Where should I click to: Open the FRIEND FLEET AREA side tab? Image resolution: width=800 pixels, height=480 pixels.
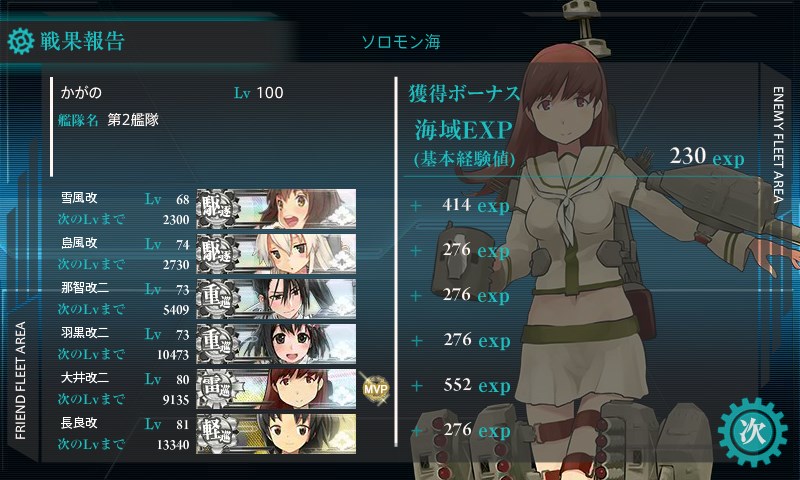coord(20,381)
